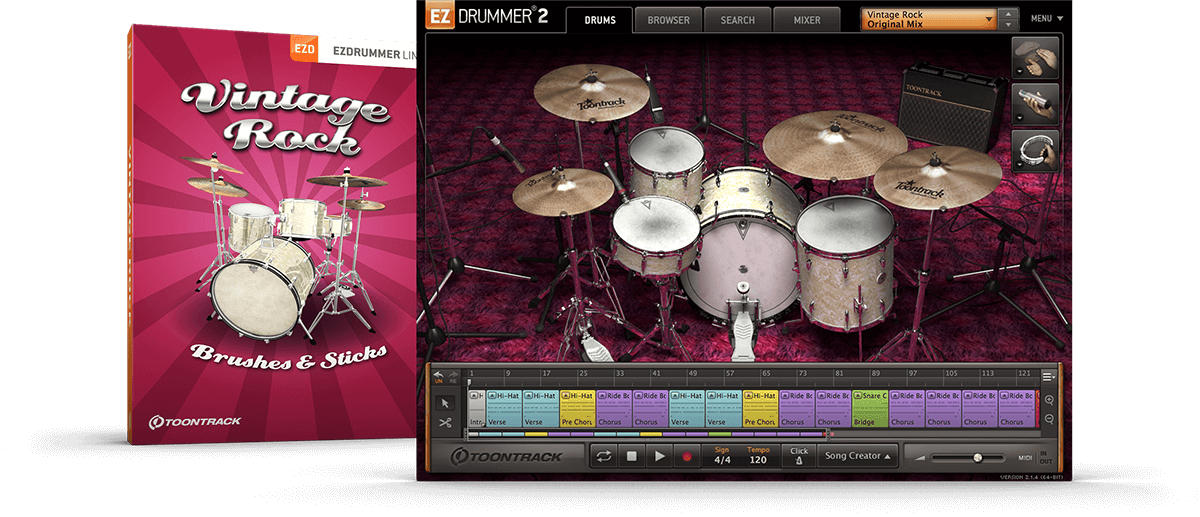Open the Vintage Rock preset dropdown
Image resolution: width=1200 pixels, height=517 pixels.
pos(930,19)
